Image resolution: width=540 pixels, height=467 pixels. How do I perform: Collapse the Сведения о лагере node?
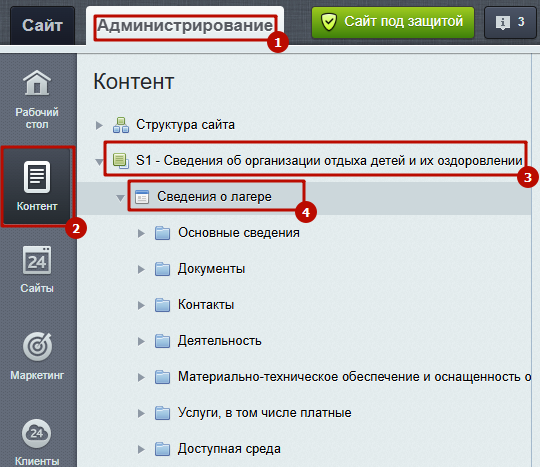pos(120,198)
